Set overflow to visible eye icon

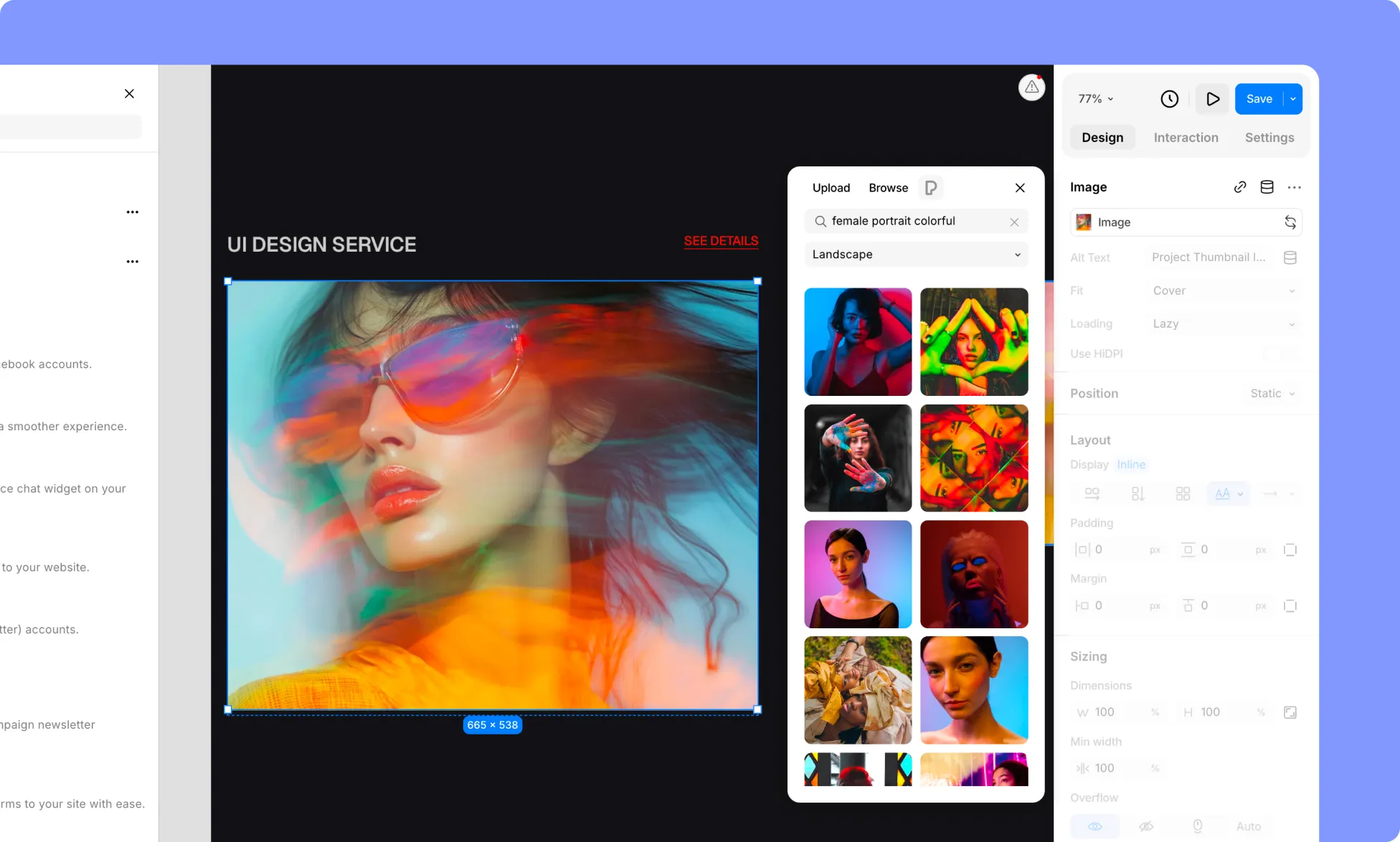click(1094, 826)
